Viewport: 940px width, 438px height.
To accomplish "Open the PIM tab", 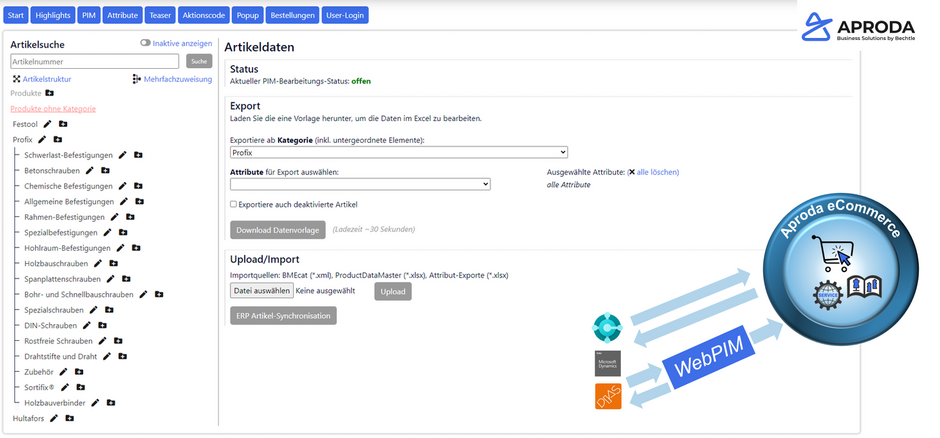I will click(89, 15).
